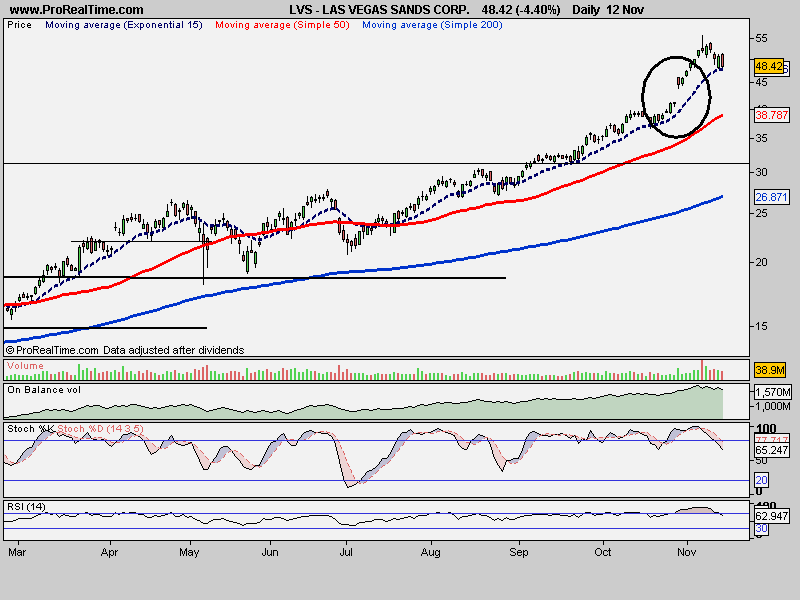
Task: Click the Jun date axis label
Action: 270,553
